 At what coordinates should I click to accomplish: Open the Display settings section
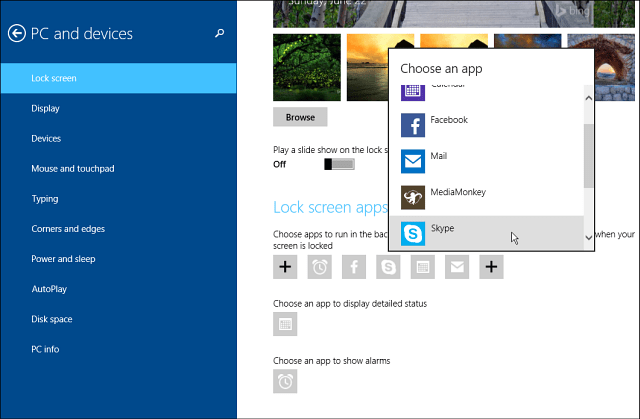tap(118, 108)
